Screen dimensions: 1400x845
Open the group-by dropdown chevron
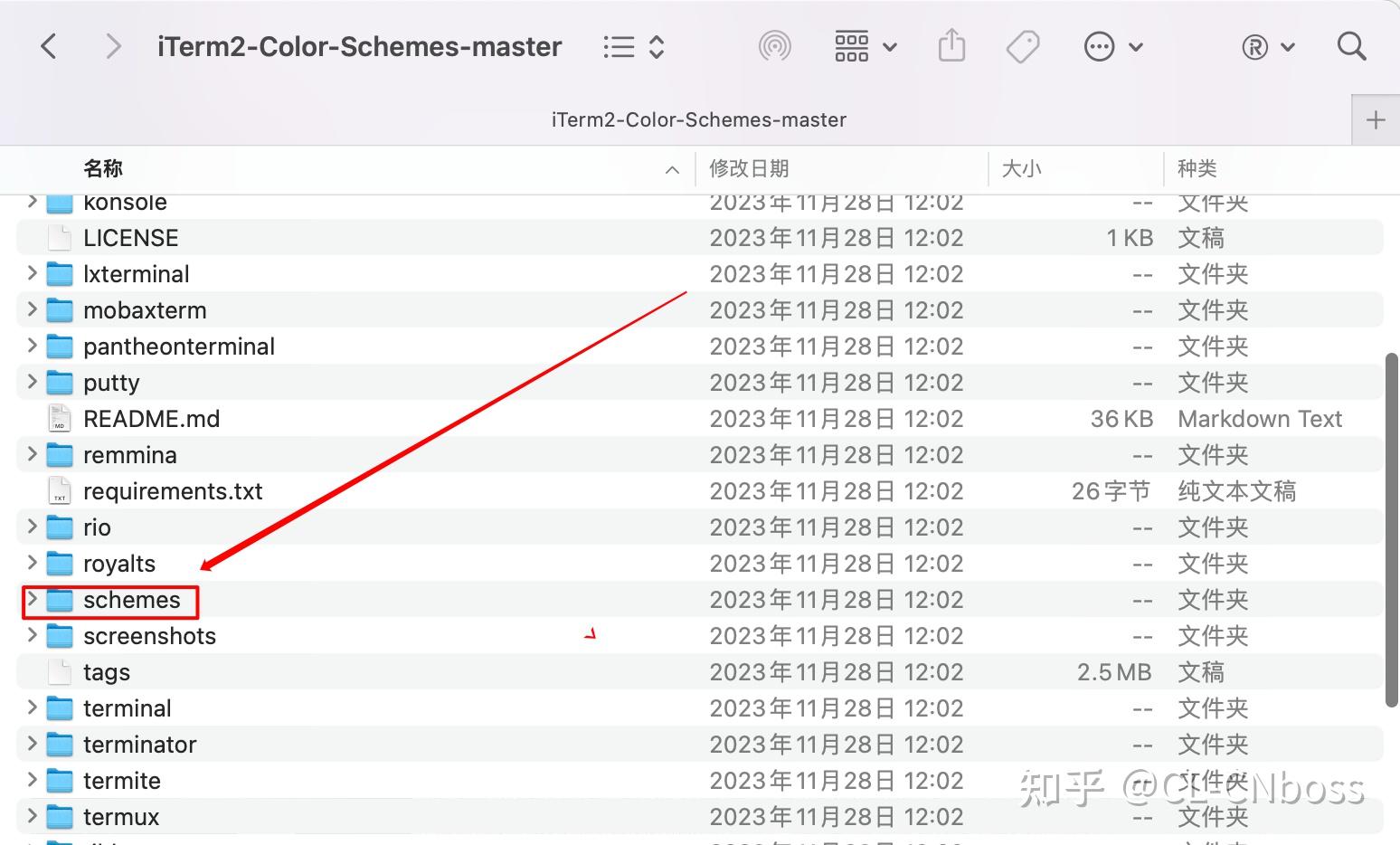point(890,47)
